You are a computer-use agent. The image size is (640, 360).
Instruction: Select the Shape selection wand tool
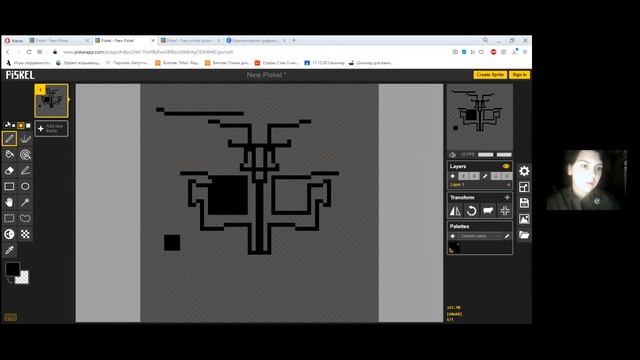[25, 202]
